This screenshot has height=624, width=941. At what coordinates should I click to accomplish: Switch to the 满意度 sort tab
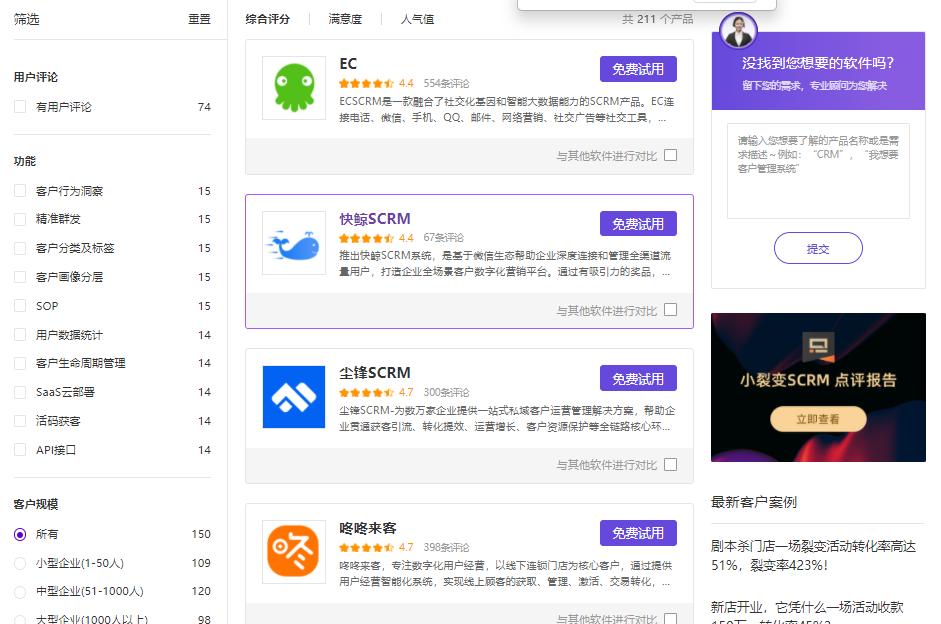coord(345,19)
